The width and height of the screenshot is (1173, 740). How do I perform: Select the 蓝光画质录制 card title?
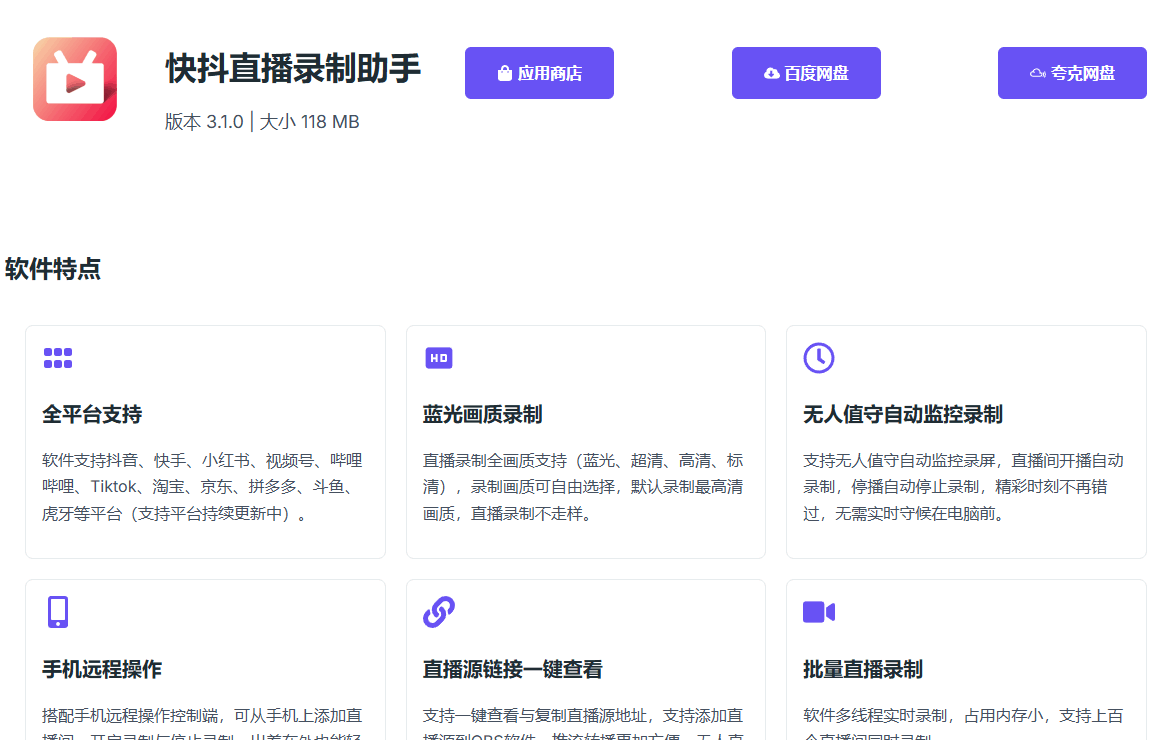(x=482, y=414)
